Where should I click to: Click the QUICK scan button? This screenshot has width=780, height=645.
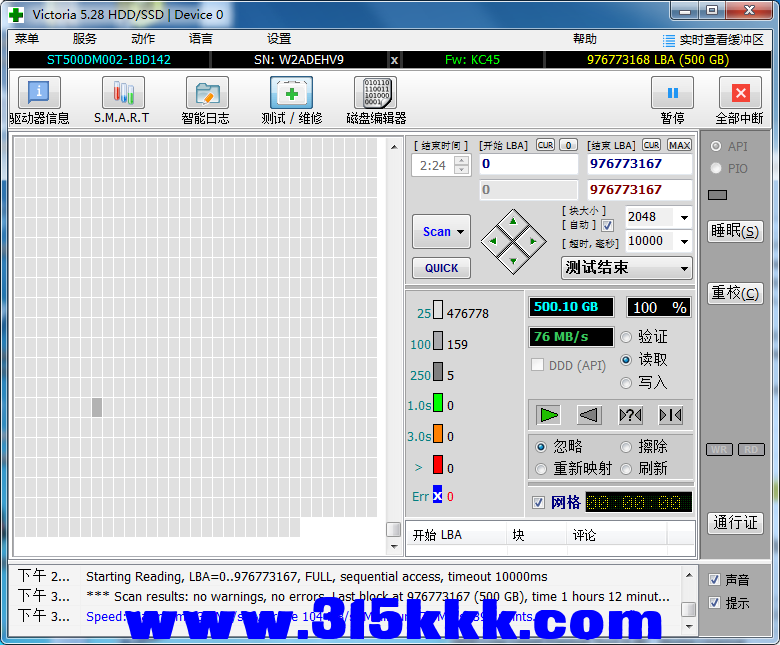point(441,268)
